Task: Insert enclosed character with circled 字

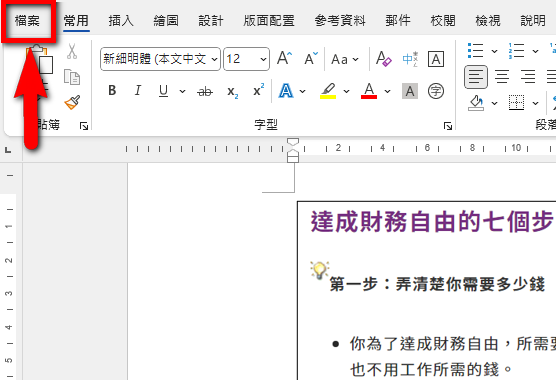Action: [436, 91]
